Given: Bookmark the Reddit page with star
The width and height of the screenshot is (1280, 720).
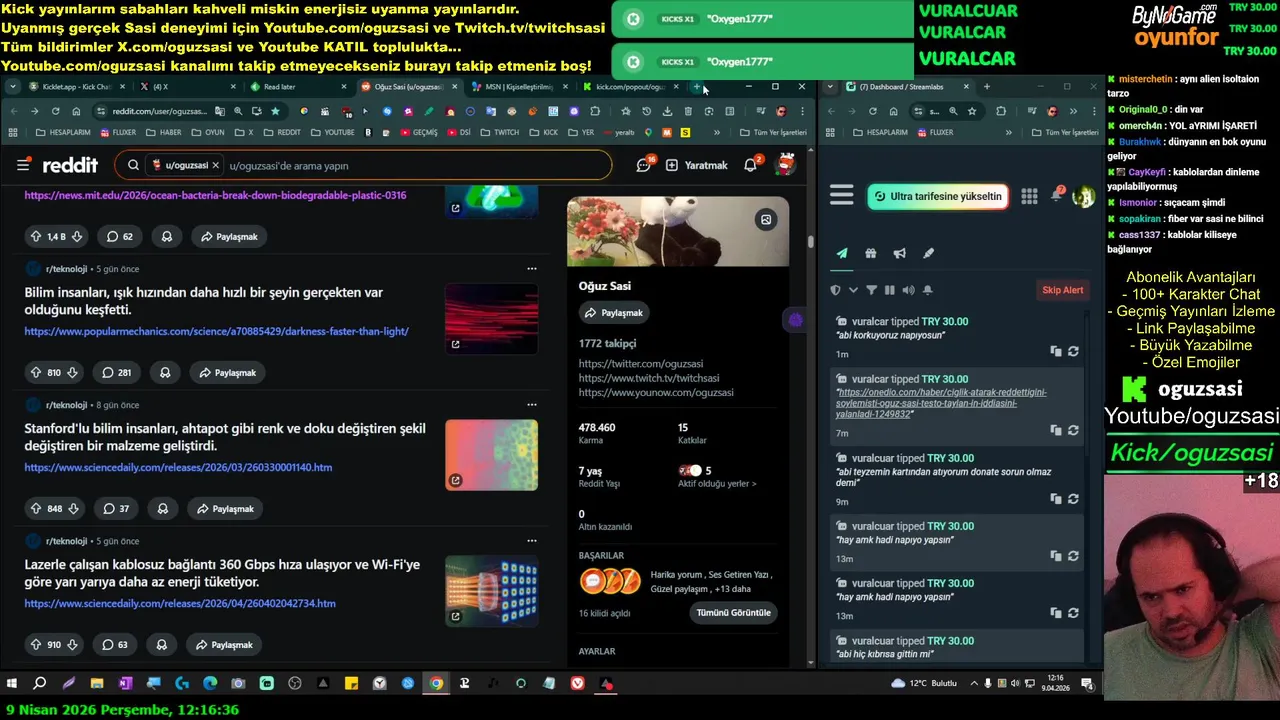Looking at the screenshot, I should (275, 111).
